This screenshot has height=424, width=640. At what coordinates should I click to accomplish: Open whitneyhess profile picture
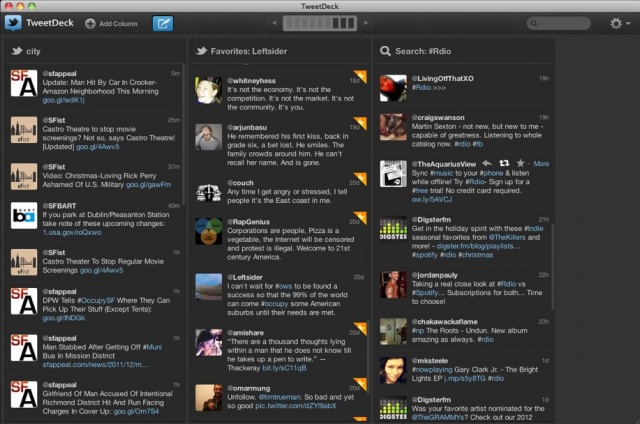pos(209,90)
